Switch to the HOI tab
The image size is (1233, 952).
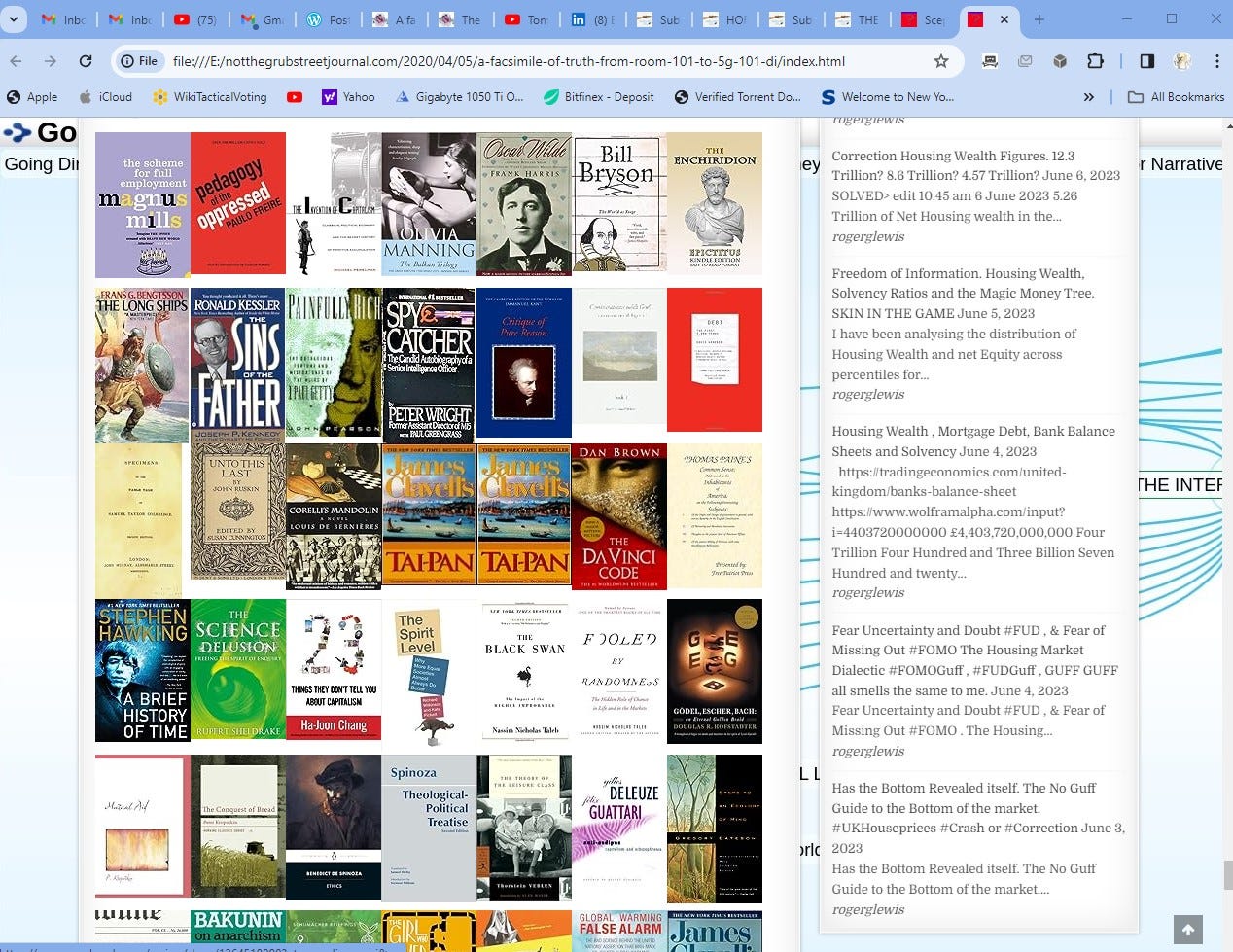coord(724,19)
